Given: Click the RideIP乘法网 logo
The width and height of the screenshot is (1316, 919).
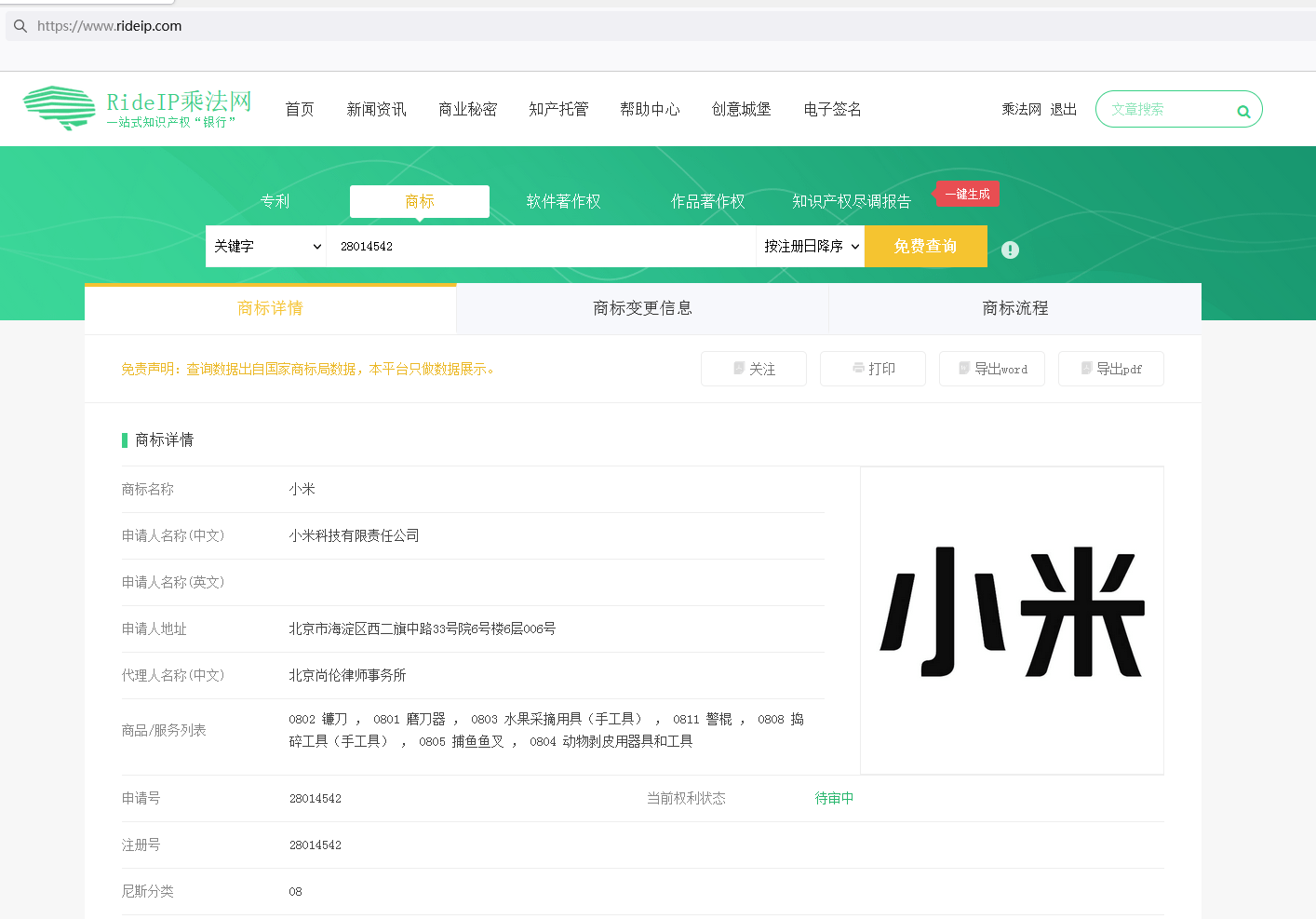Looking at the screenshot, I should (138, 108).
